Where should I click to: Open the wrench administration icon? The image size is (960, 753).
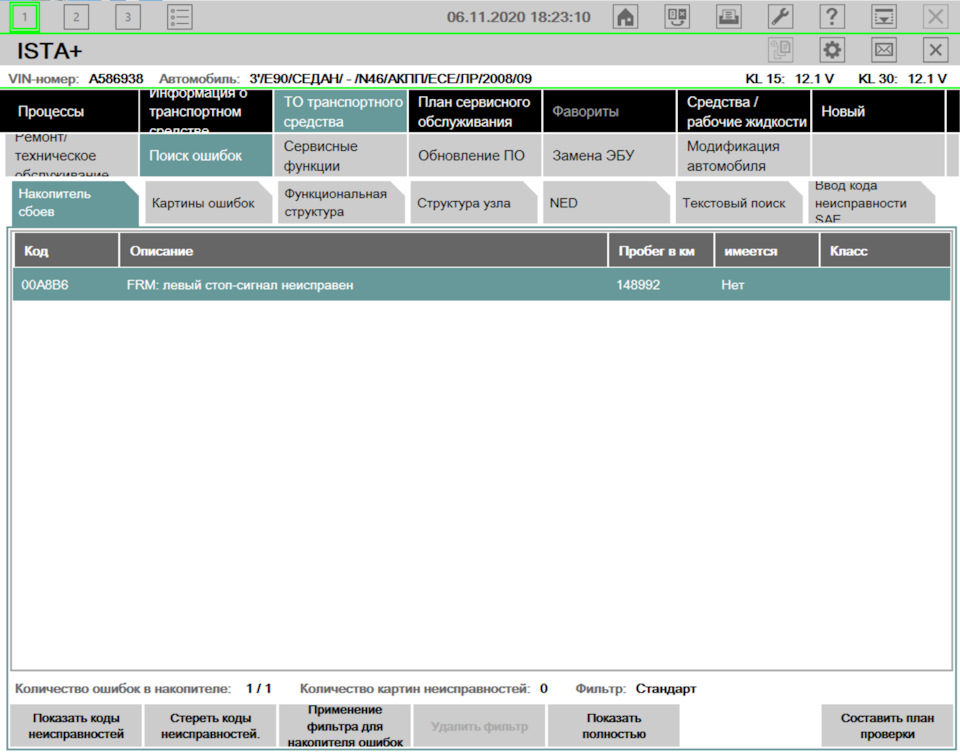tap(781, 17)
